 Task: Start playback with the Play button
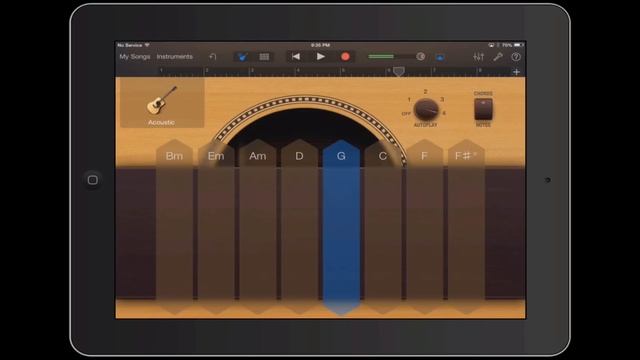321,57
